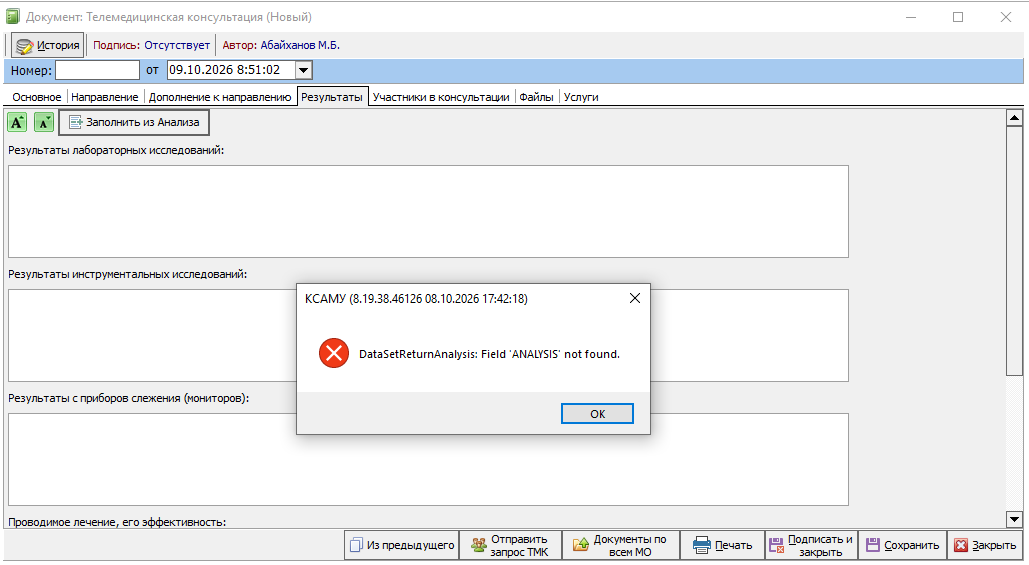Switch to the Основное tab
The width and height of the screenshot is (1029, 565).
coord(37,97)
